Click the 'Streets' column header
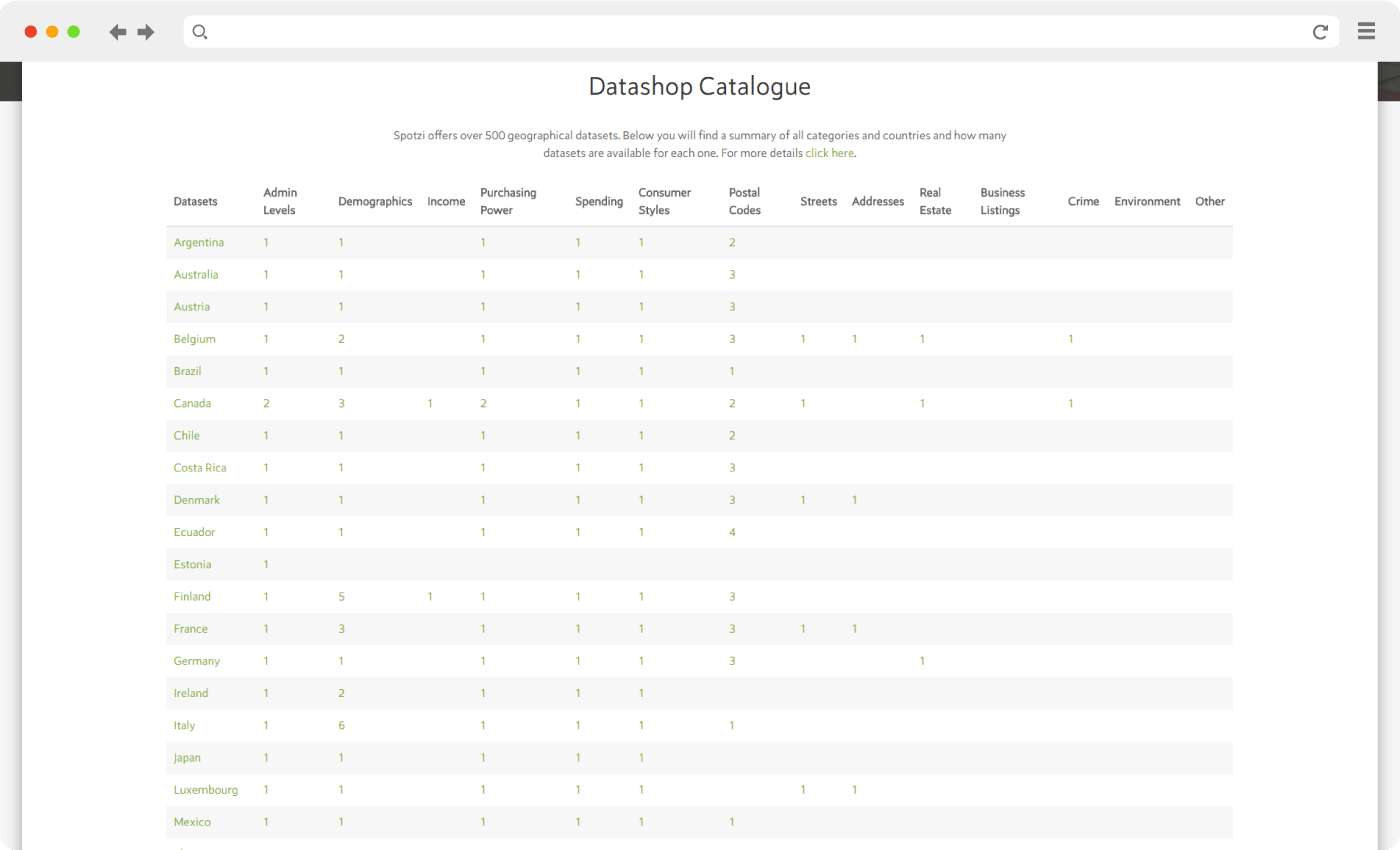Viewport: 1400px width, 850px height. (819, 201)
